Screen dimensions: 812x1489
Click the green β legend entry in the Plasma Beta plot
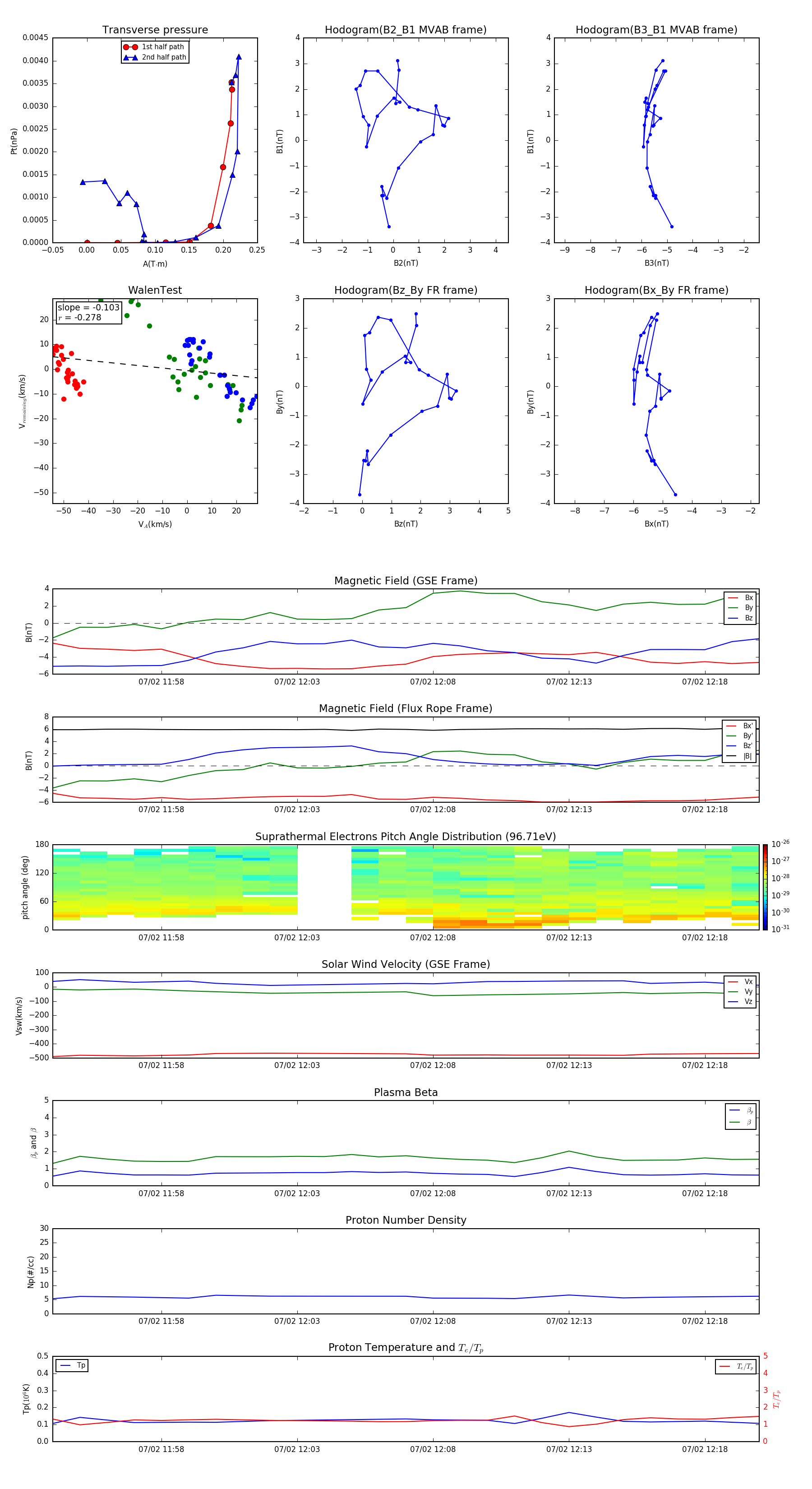coord(741,1122)
